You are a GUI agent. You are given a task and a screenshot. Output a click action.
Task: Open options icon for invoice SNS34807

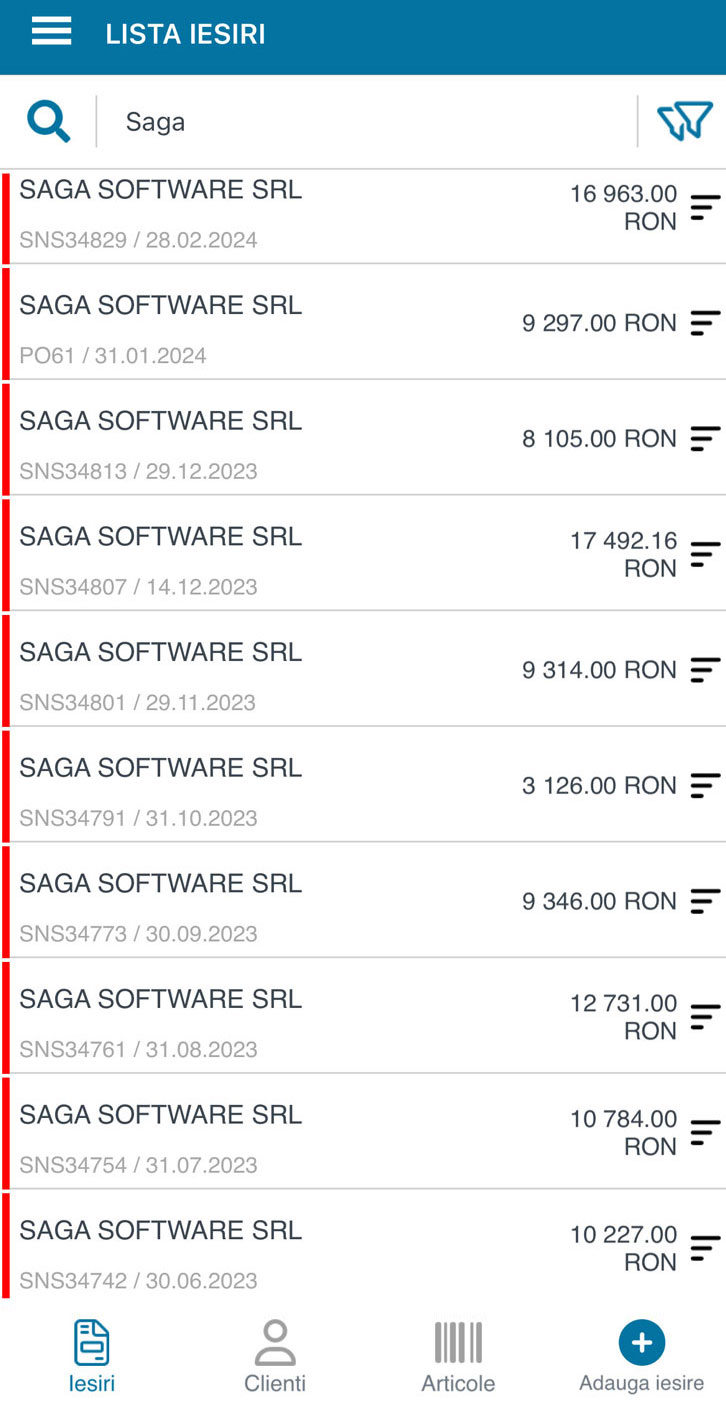[x=705, y=554]
